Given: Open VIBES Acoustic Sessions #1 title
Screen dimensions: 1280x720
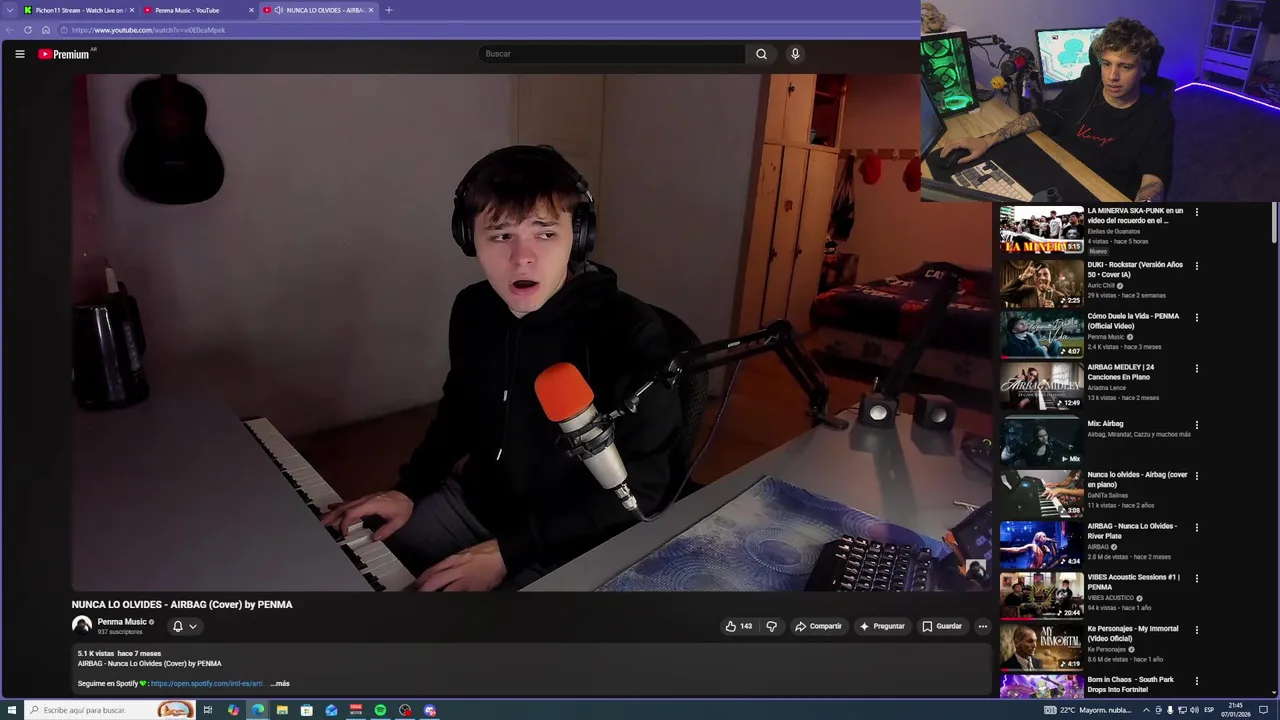Looking at the screenshot, I should [1133, 582].
